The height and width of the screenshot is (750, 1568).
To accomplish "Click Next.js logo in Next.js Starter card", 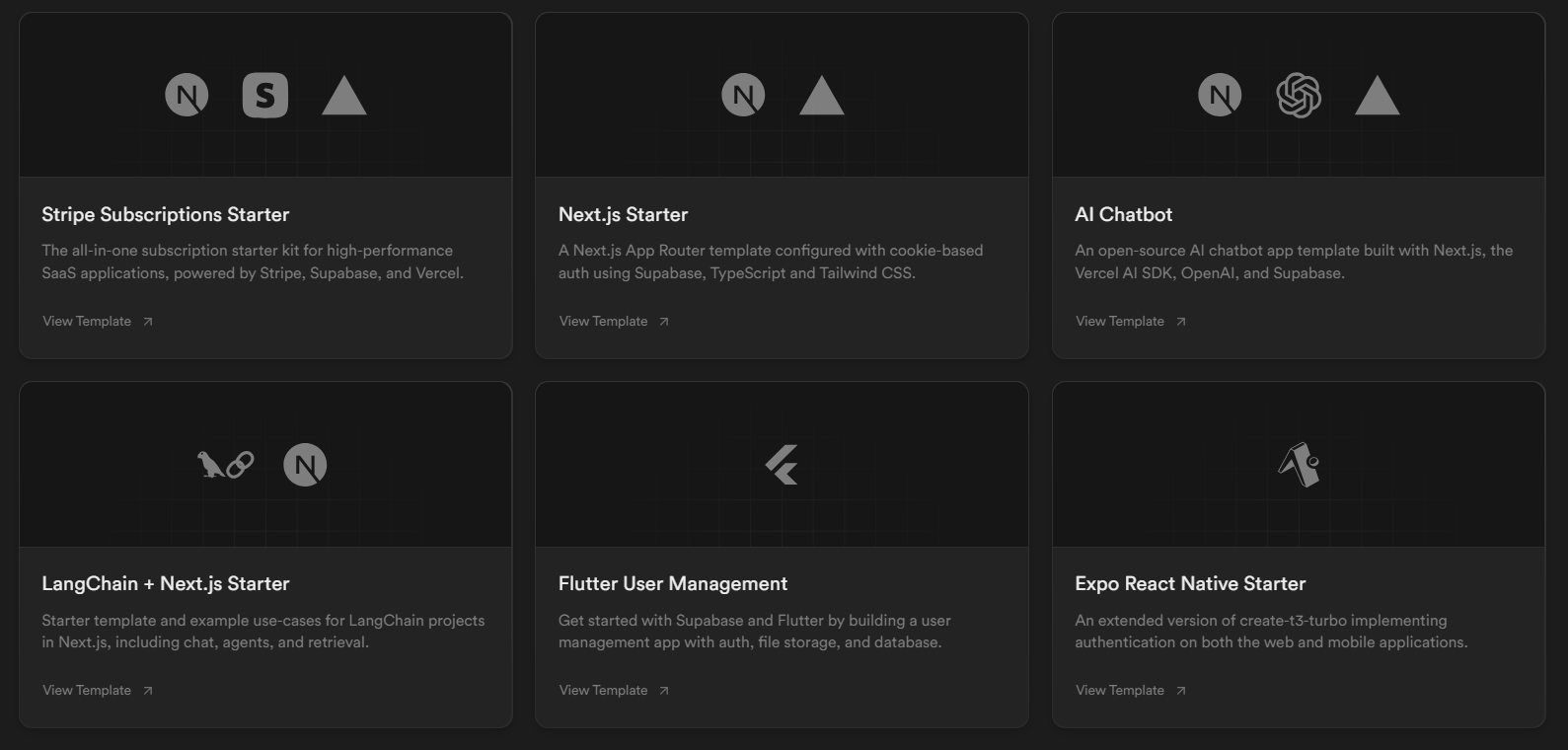I will click(743, 96).
